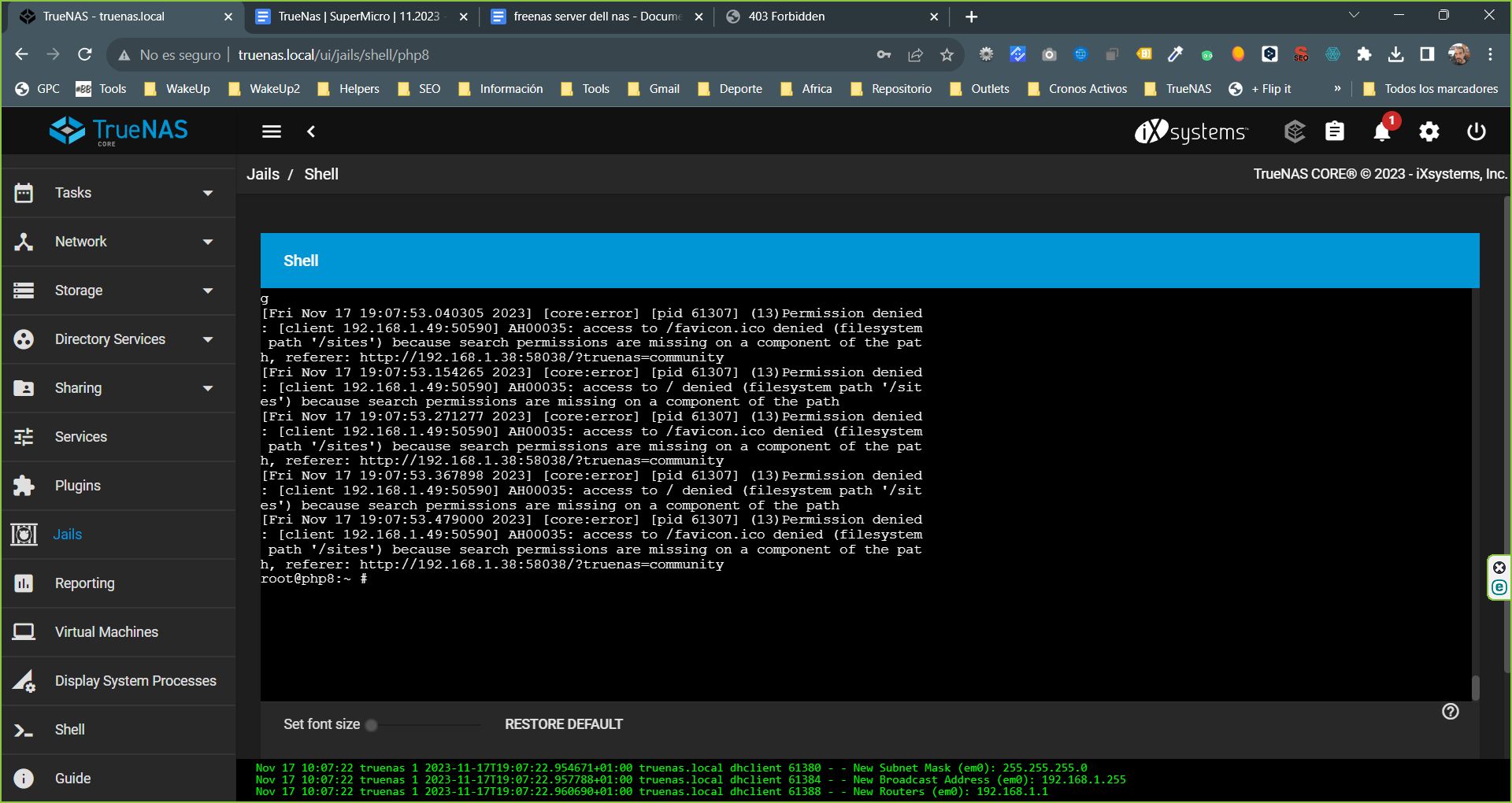
Task: Select Virtual Machines in the sidebar
Action: [106, 632]
